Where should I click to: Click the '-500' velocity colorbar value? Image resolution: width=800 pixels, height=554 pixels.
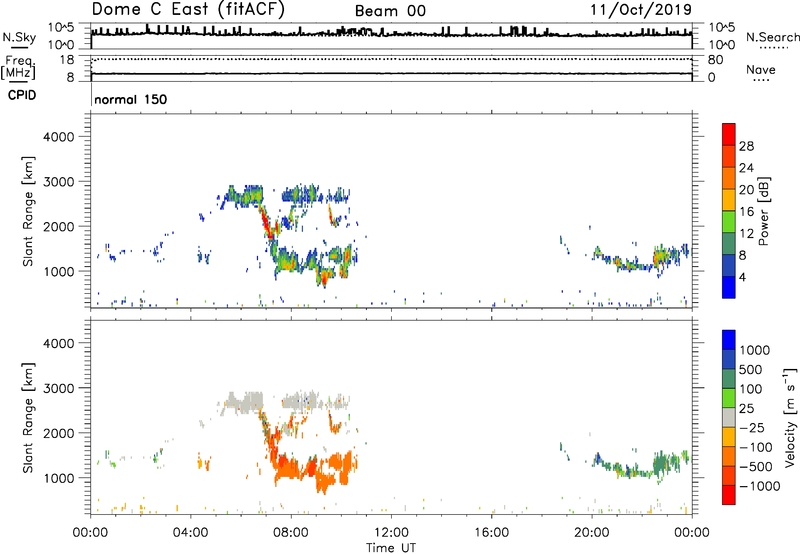pos(756,467)
